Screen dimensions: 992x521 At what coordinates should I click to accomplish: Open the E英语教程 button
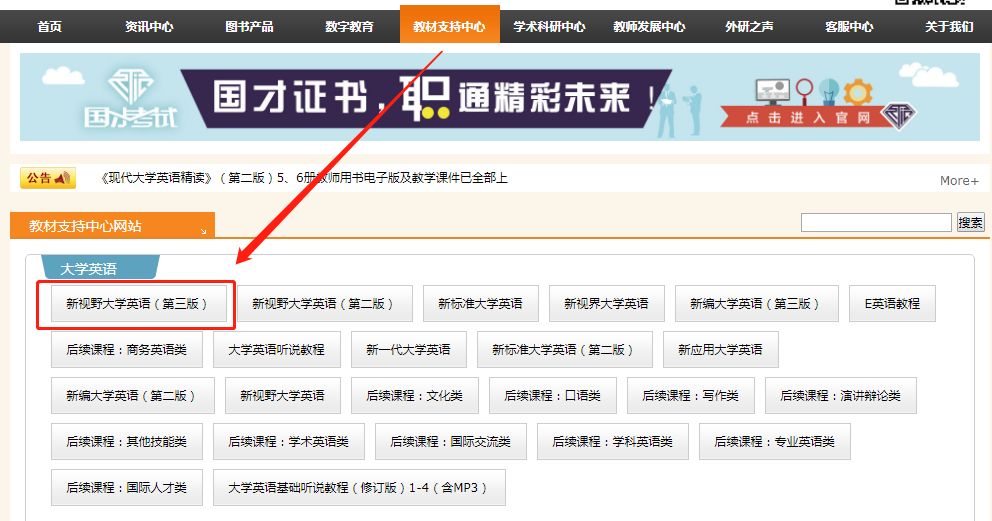(x=892, y=303)
